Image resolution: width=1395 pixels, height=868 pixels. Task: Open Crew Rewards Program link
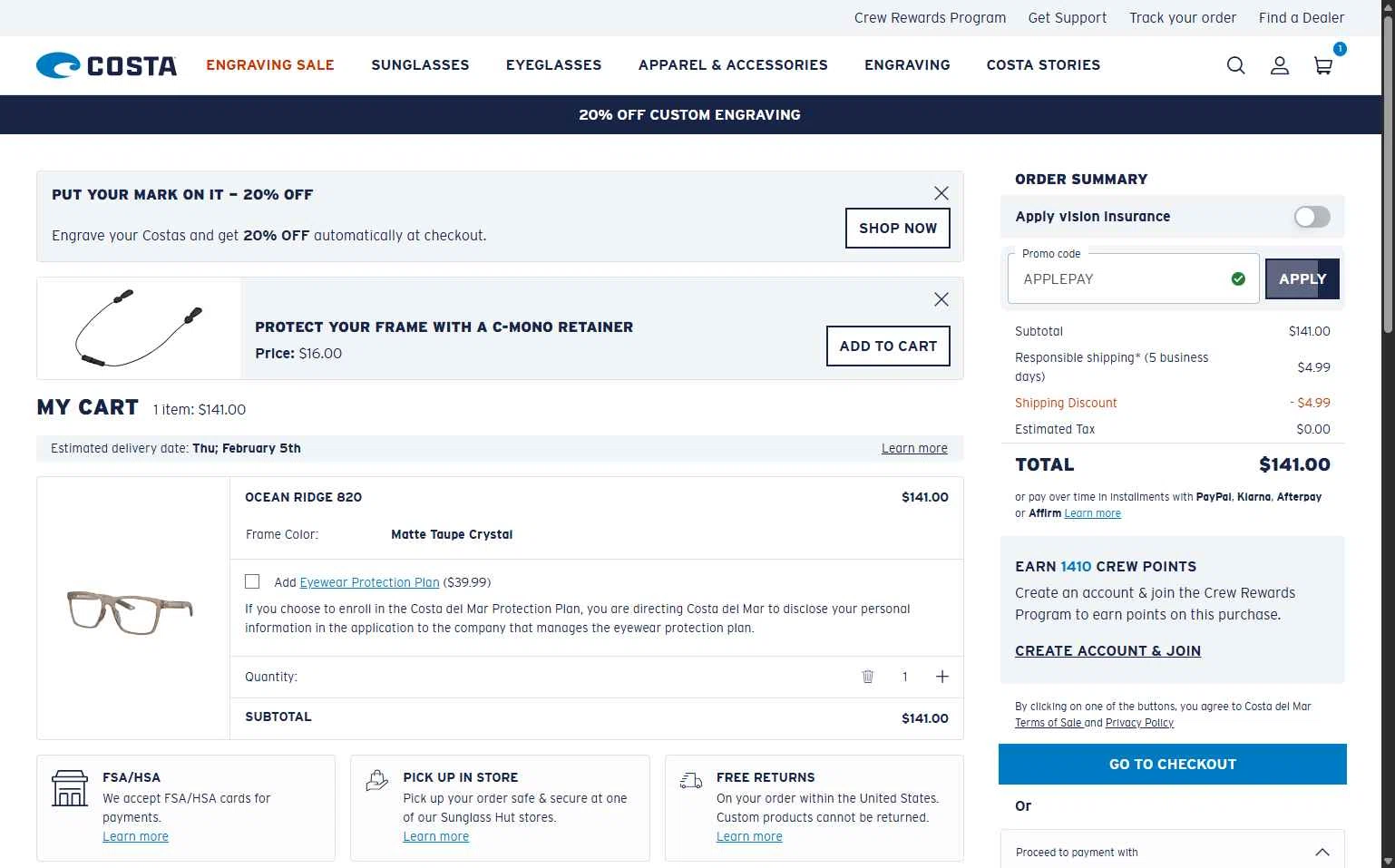[930, 18]
